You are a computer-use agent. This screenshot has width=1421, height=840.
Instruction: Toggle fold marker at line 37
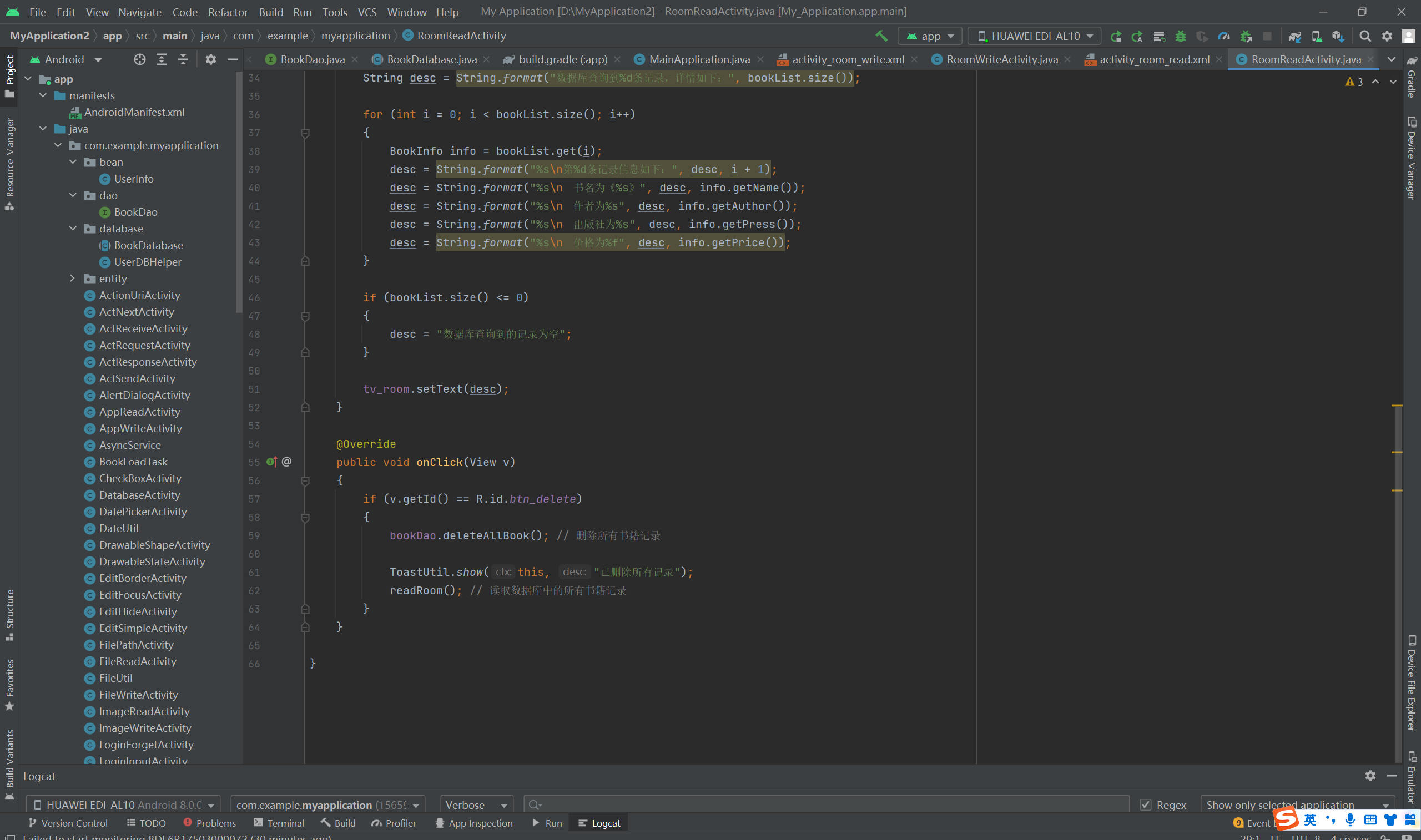coord(305,133)
